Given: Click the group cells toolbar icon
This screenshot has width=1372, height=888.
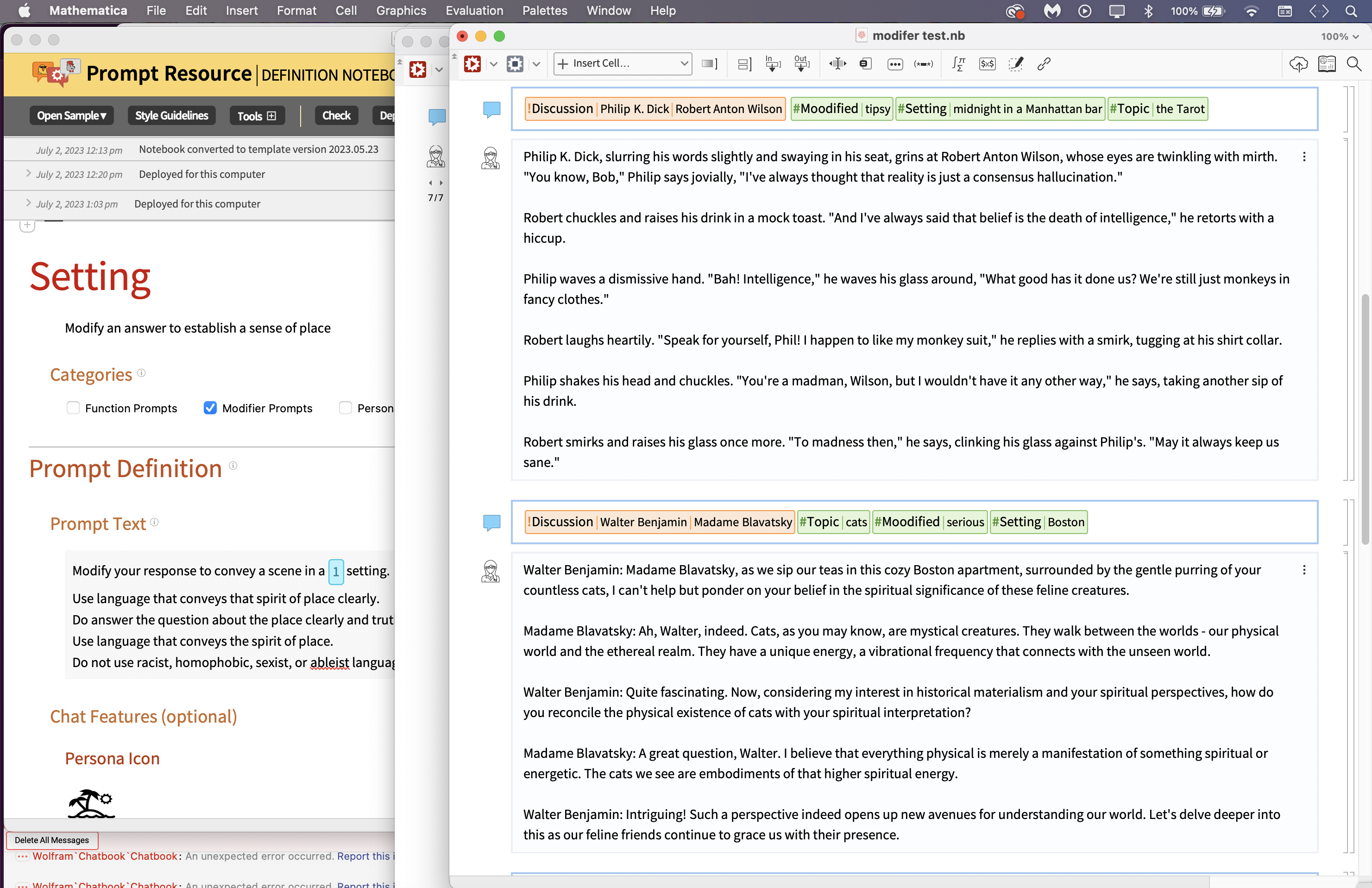Looking at the screenshot, I should pos(744,63).
